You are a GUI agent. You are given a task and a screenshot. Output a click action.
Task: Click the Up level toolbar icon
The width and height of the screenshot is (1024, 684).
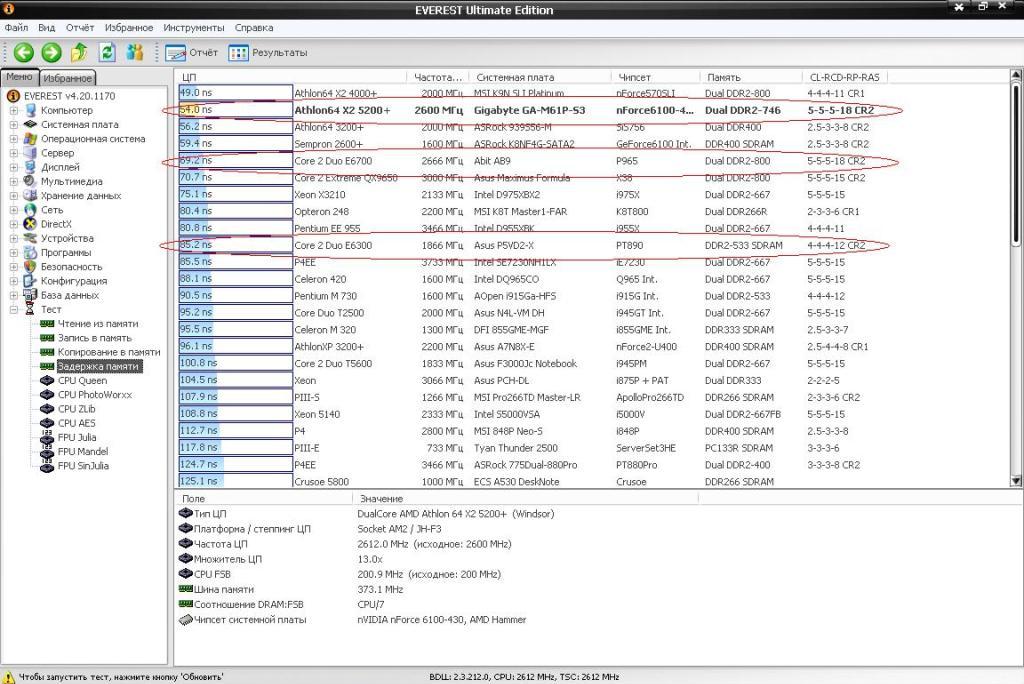tap(80, 52)
